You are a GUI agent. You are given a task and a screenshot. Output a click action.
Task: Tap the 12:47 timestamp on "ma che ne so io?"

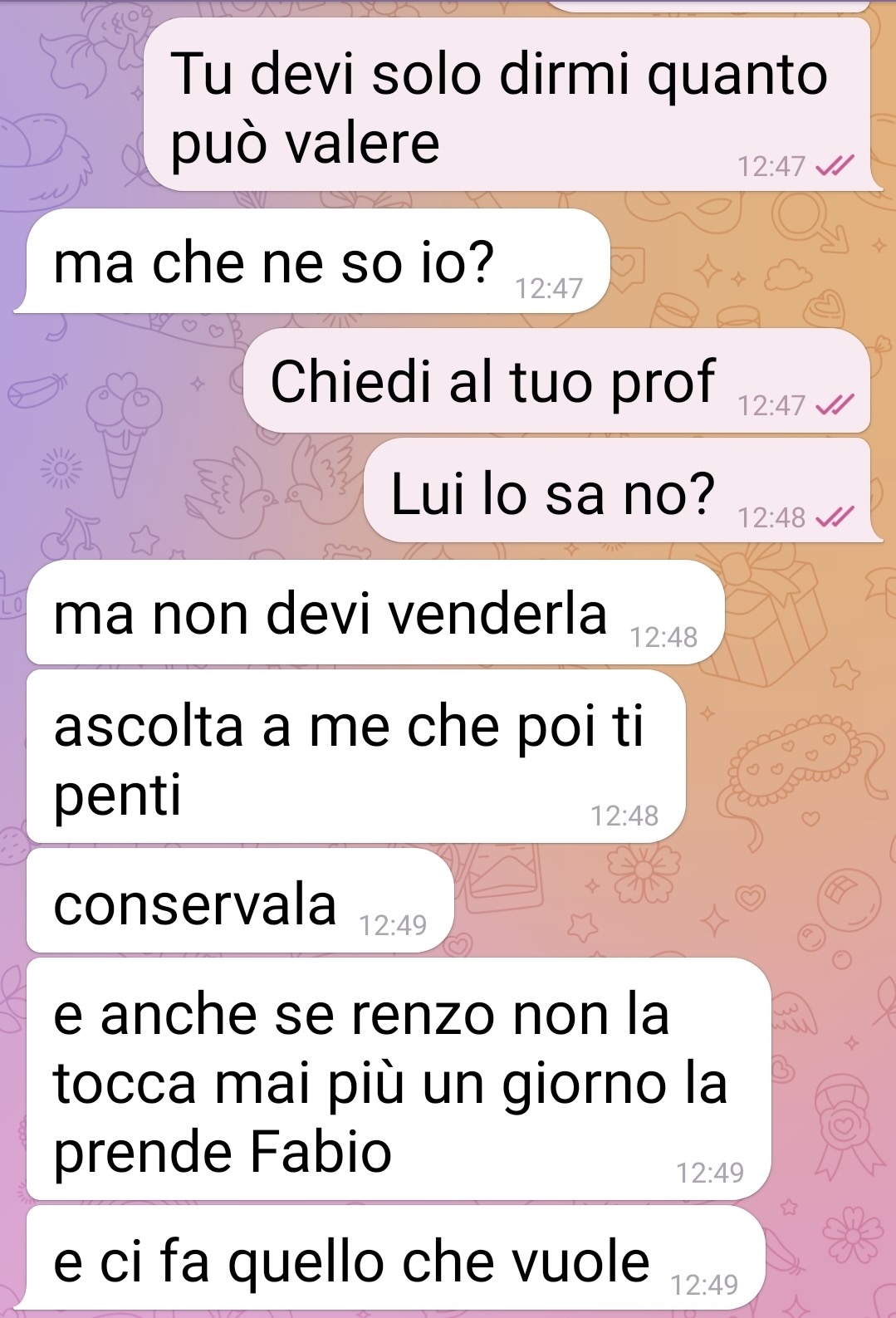point(549,288)
